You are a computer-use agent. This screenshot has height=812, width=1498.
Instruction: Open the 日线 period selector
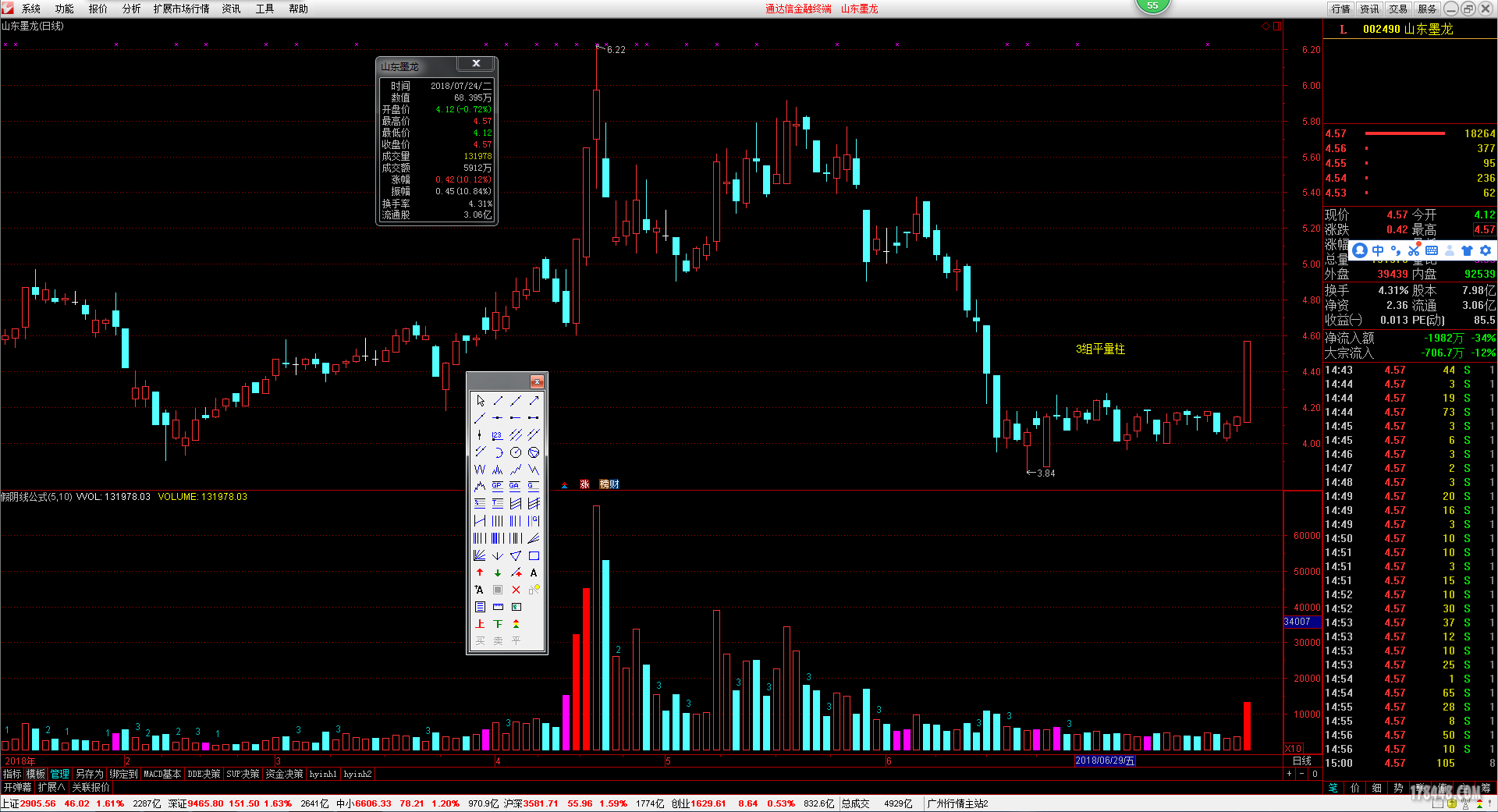click(1302, 761)
